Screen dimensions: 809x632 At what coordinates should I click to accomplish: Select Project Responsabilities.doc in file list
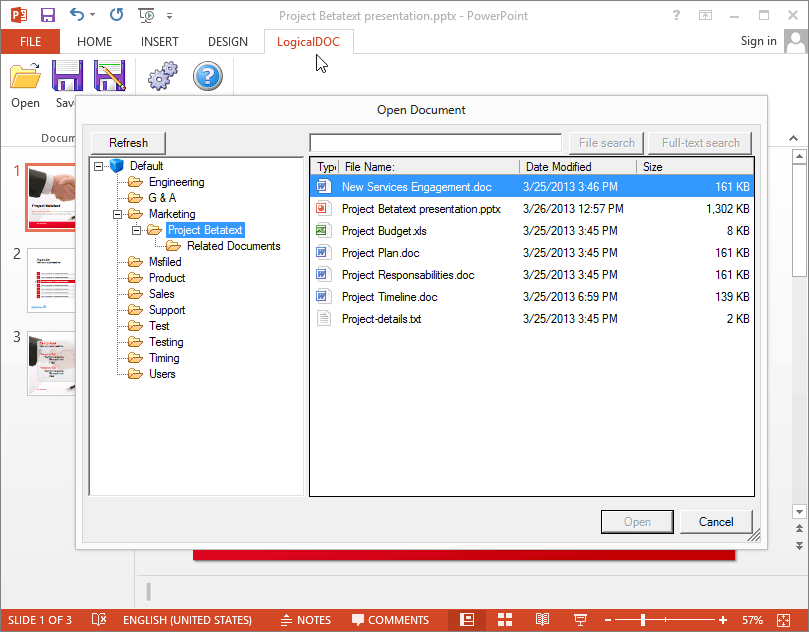click(x=532, y=274)
